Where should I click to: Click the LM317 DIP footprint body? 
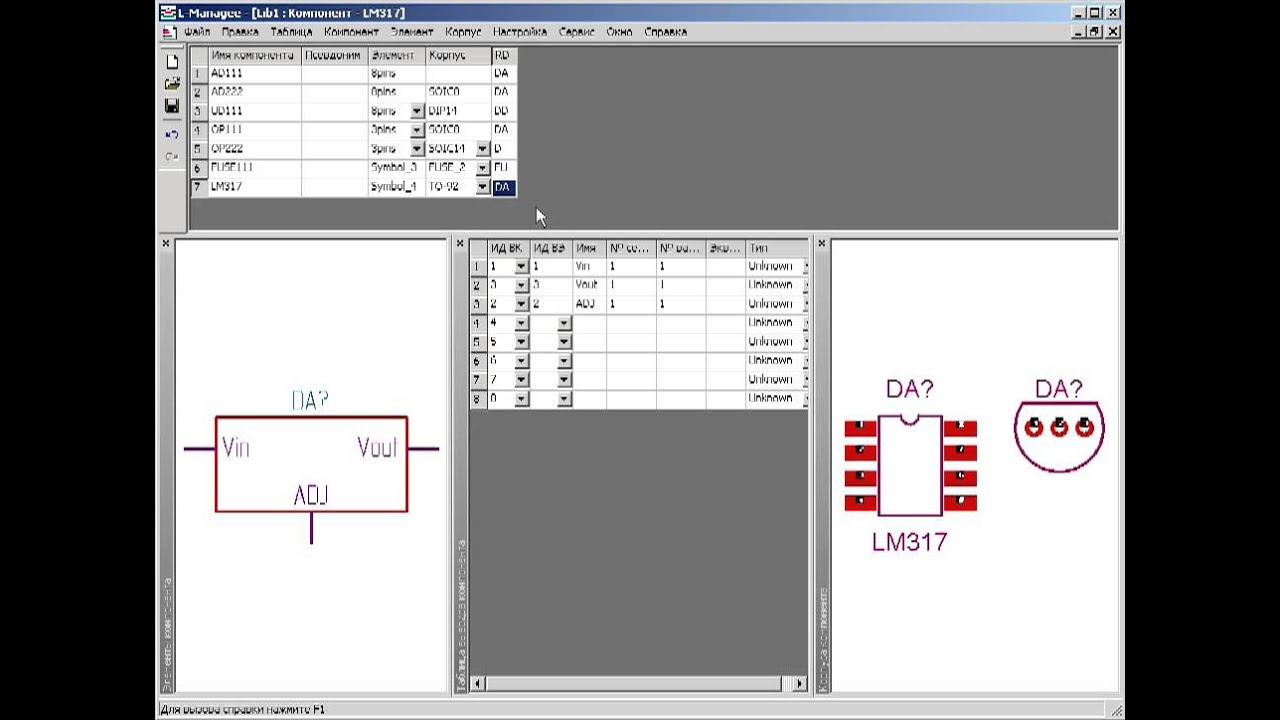(910, 466)
